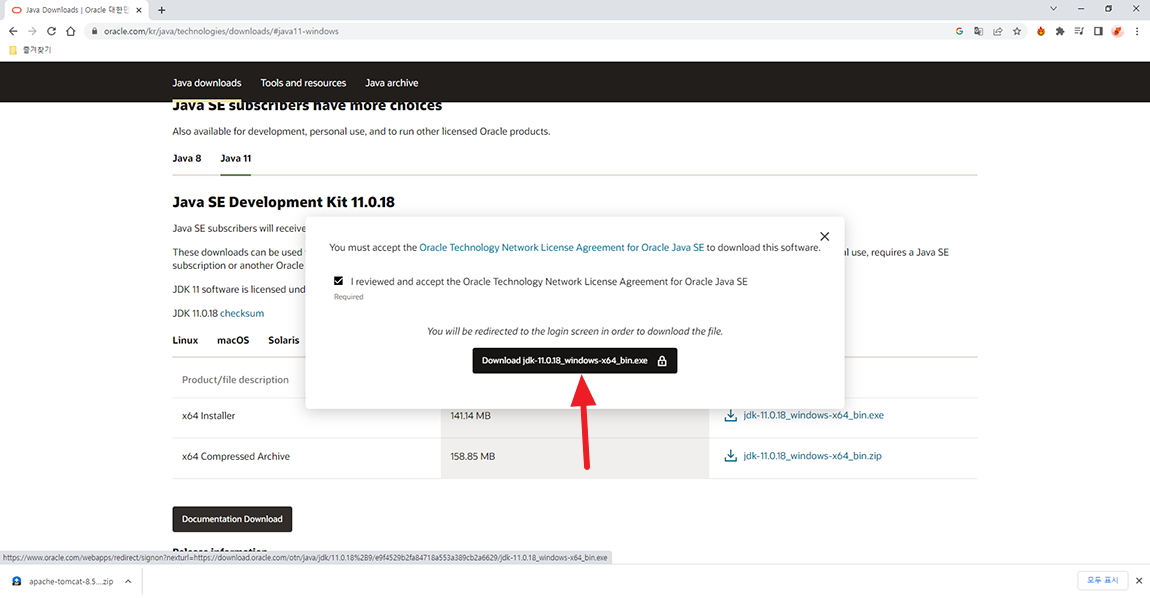1150x598 pixels.
Task: Close the Java Downloads browser tab
Action: tap(139, 10)
